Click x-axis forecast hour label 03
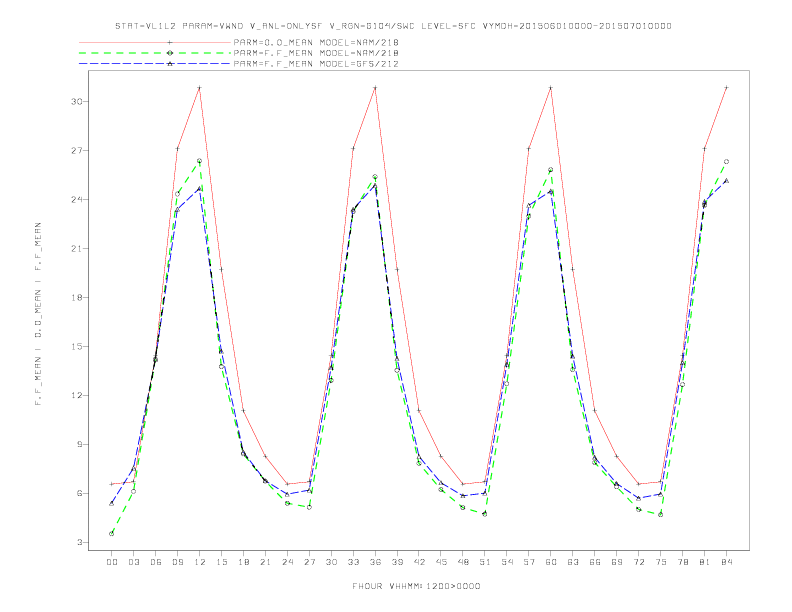Viewport: 792px width, 612px height. coord(133,562)
